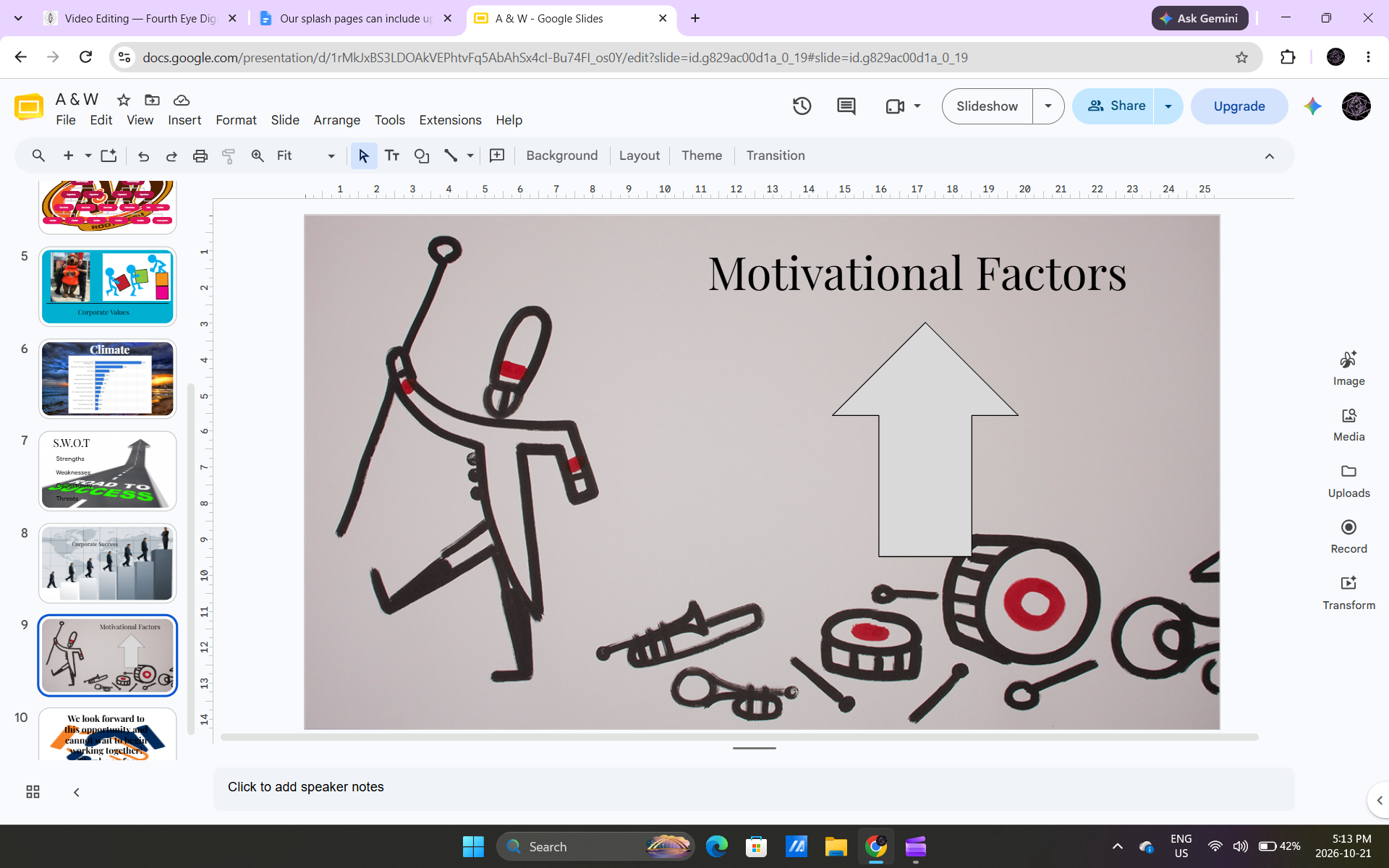Open the Arrange menu
This screenshot has width=1389, height=868.
[336, 120]
